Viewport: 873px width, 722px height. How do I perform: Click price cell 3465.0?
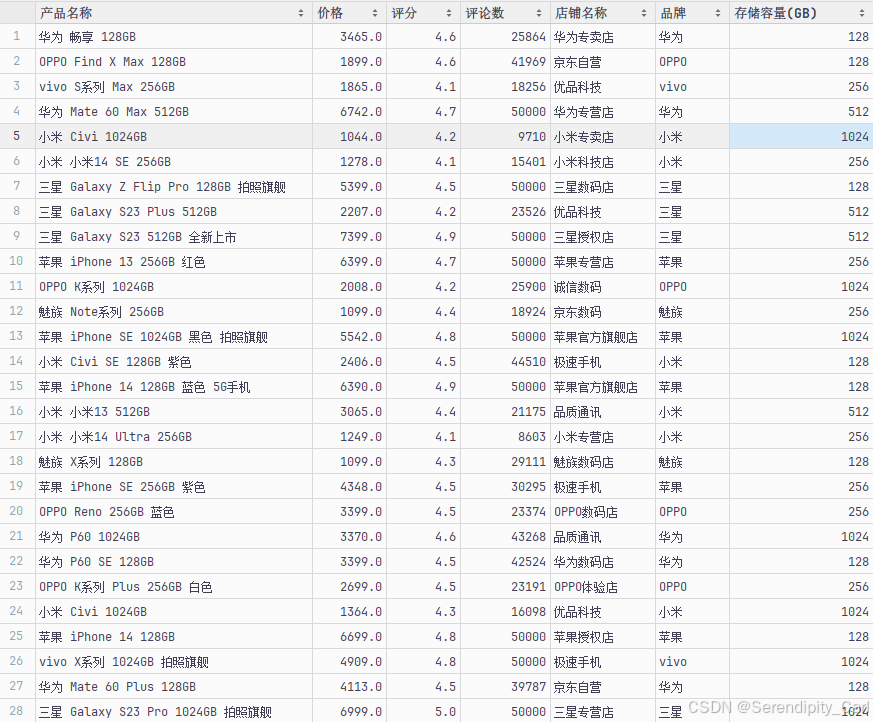click(349, 37)
